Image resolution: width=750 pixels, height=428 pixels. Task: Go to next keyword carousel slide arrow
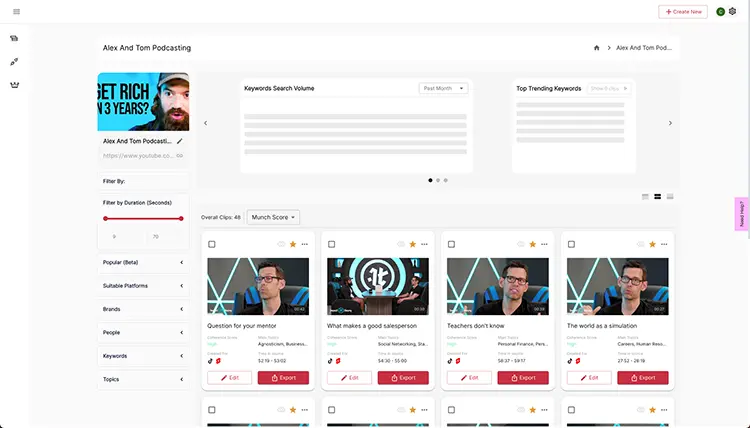[670, 123]
